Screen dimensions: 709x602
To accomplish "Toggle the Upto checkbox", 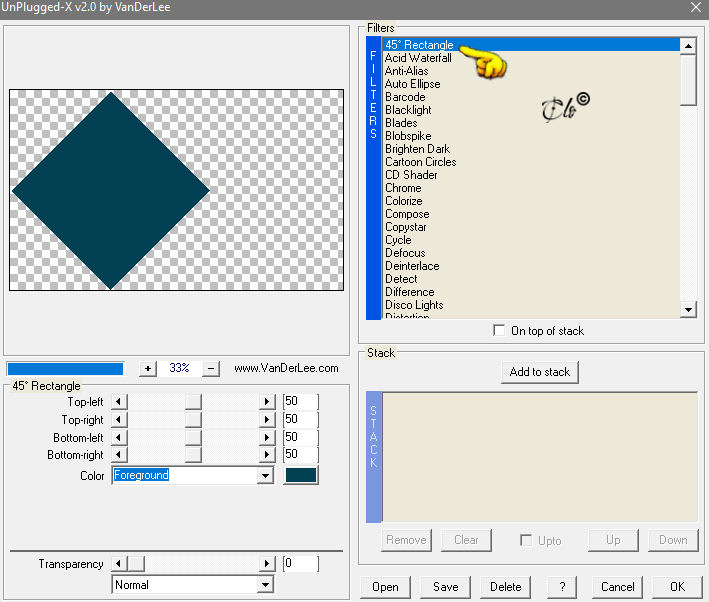I will coord(526,540).
